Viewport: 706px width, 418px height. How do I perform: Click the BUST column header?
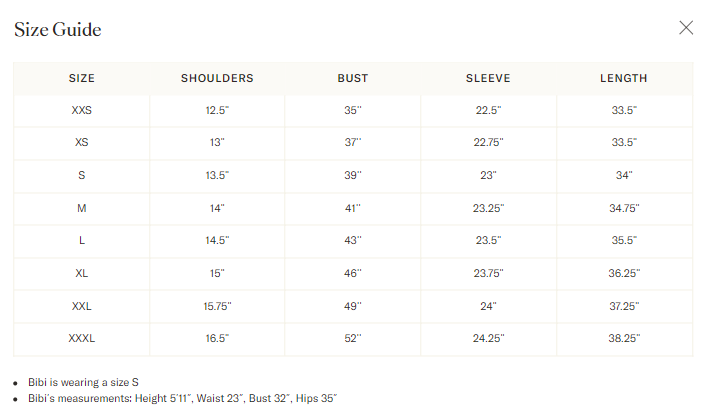click(352, 78)
